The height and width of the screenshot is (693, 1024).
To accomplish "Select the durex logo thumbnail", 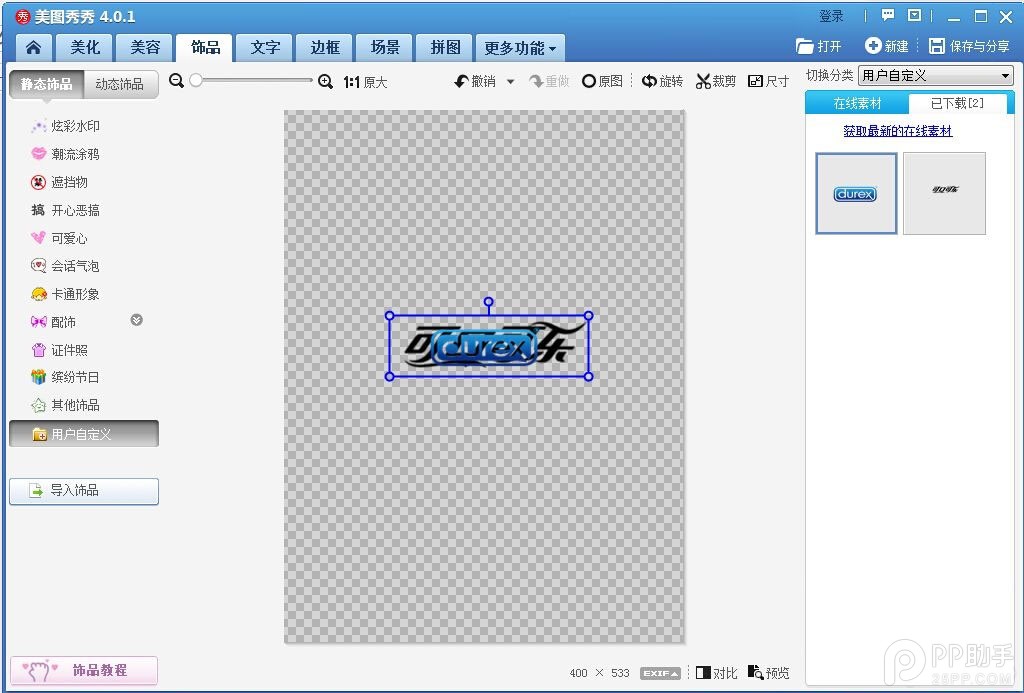I will coord(855,194).
